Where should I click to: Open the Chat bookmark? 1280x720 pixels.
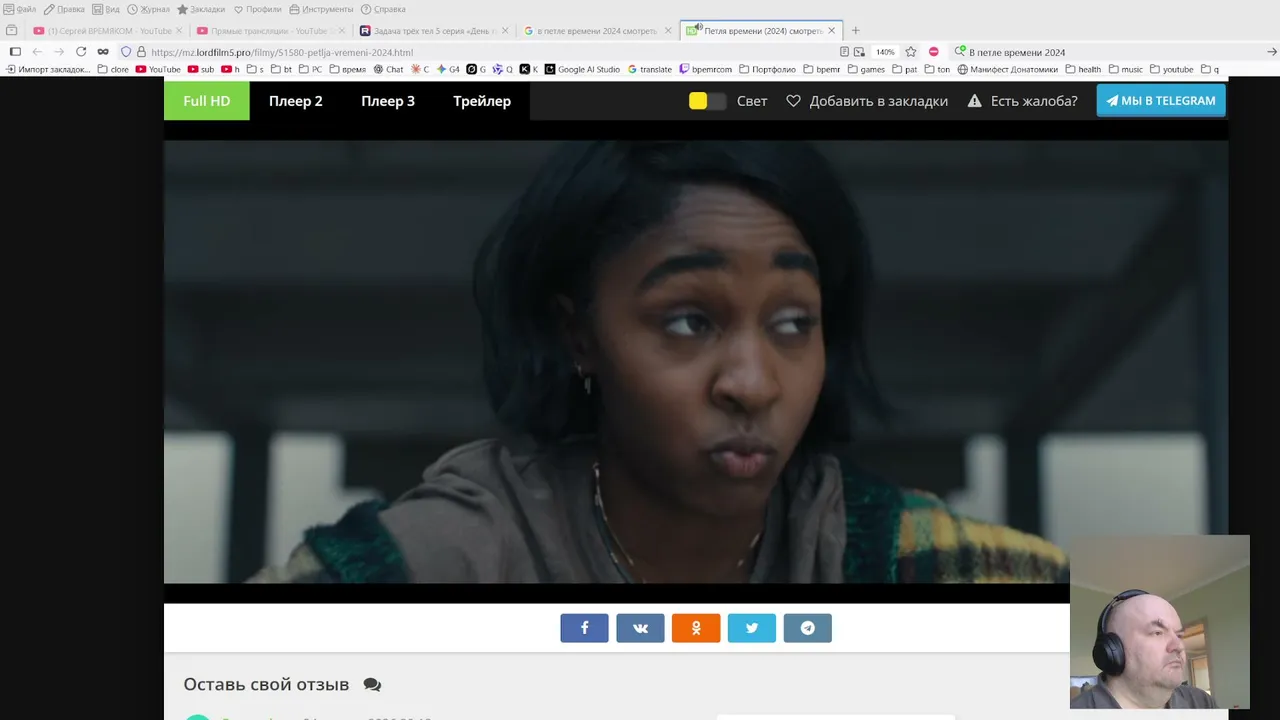pyautogui.click(x=388, y=70)
